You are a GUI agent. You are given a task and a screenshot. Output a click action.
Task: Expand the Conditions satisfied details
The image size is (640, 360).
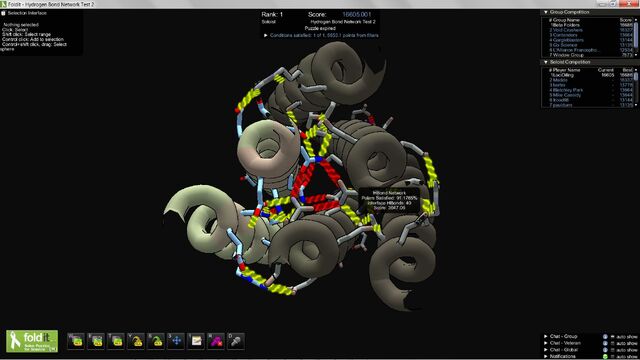point(266,36)
